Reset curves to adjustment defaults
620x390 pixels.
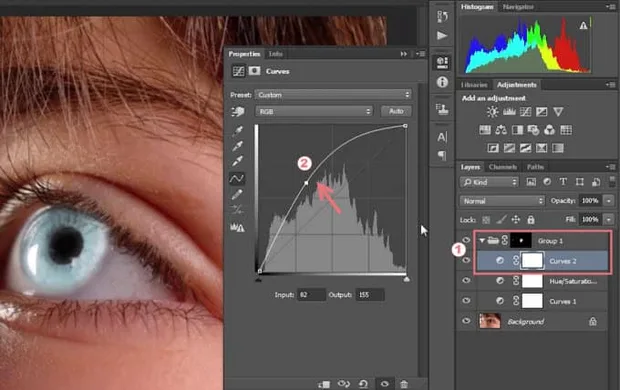coord(363,384)
